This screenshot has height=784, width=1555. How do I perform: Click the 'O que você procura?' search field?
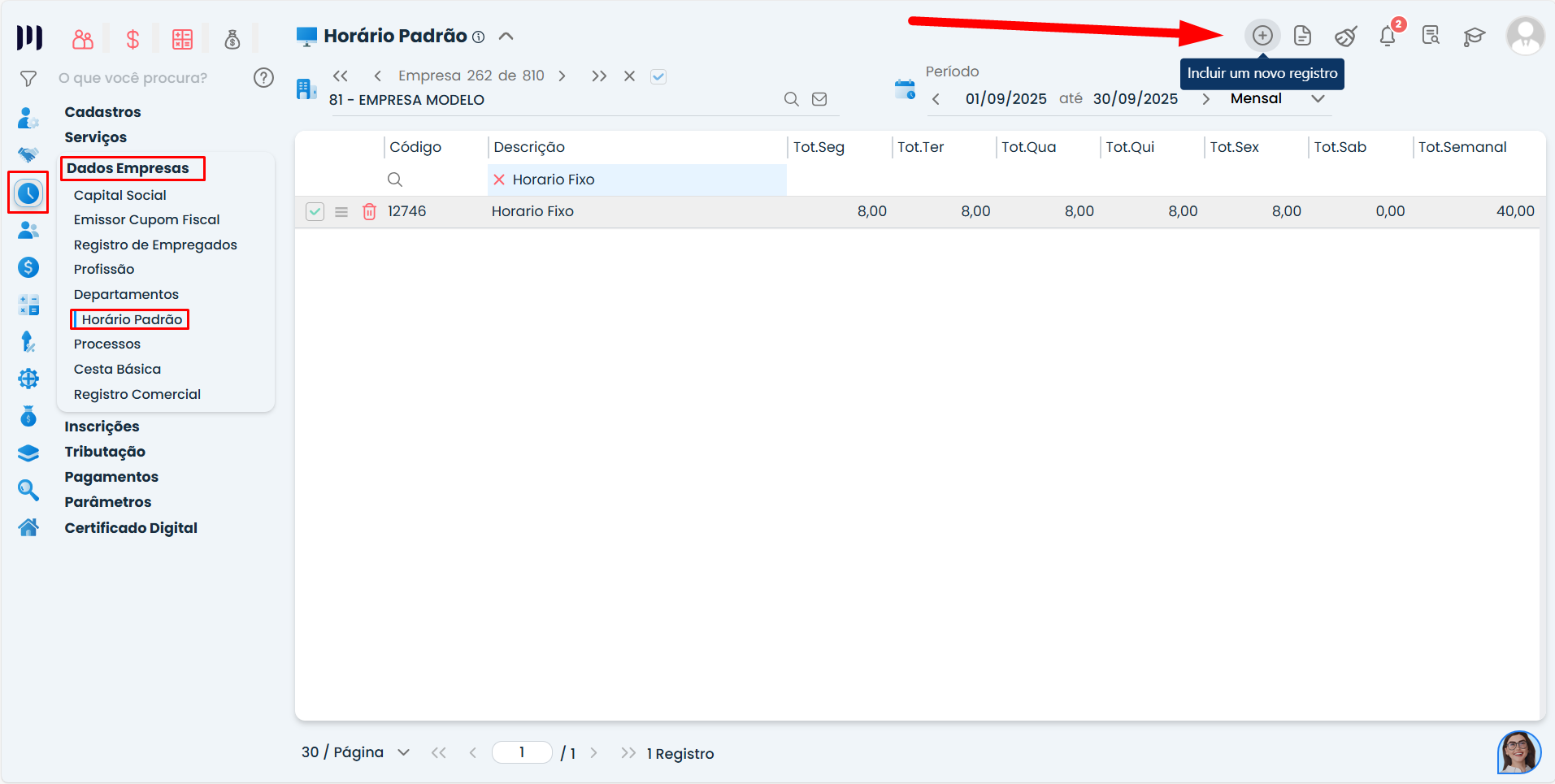pos(132,78)
